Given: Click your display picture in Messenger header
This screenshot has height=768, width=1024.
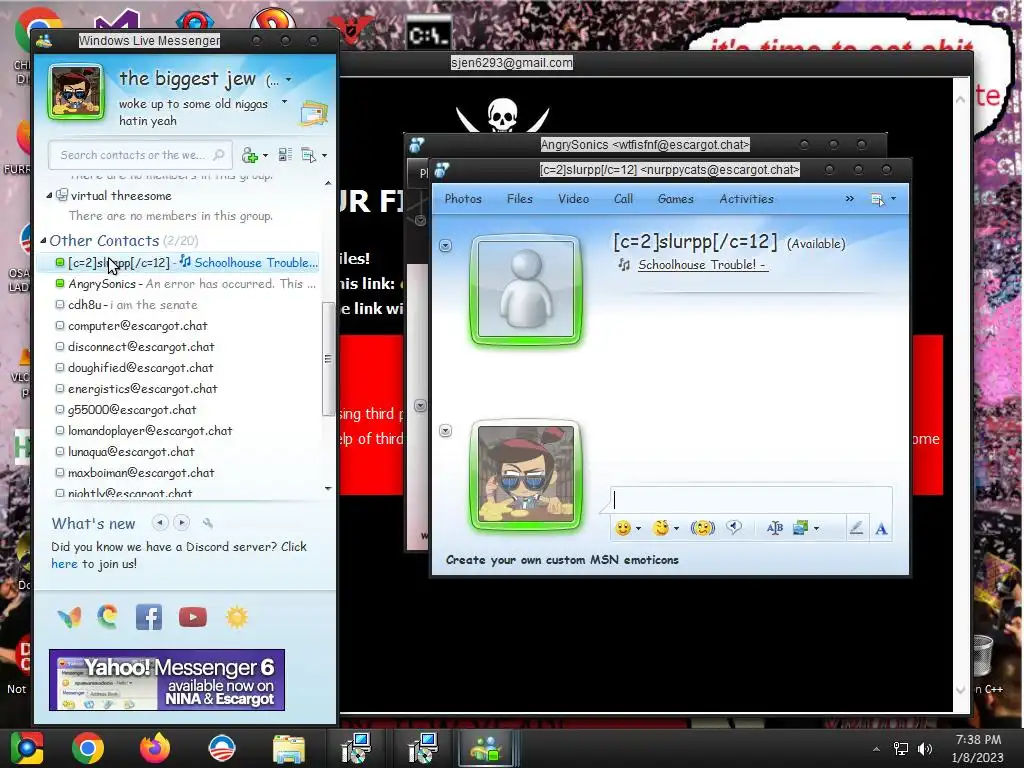Looking at the screenshot, I should [76, 92].
